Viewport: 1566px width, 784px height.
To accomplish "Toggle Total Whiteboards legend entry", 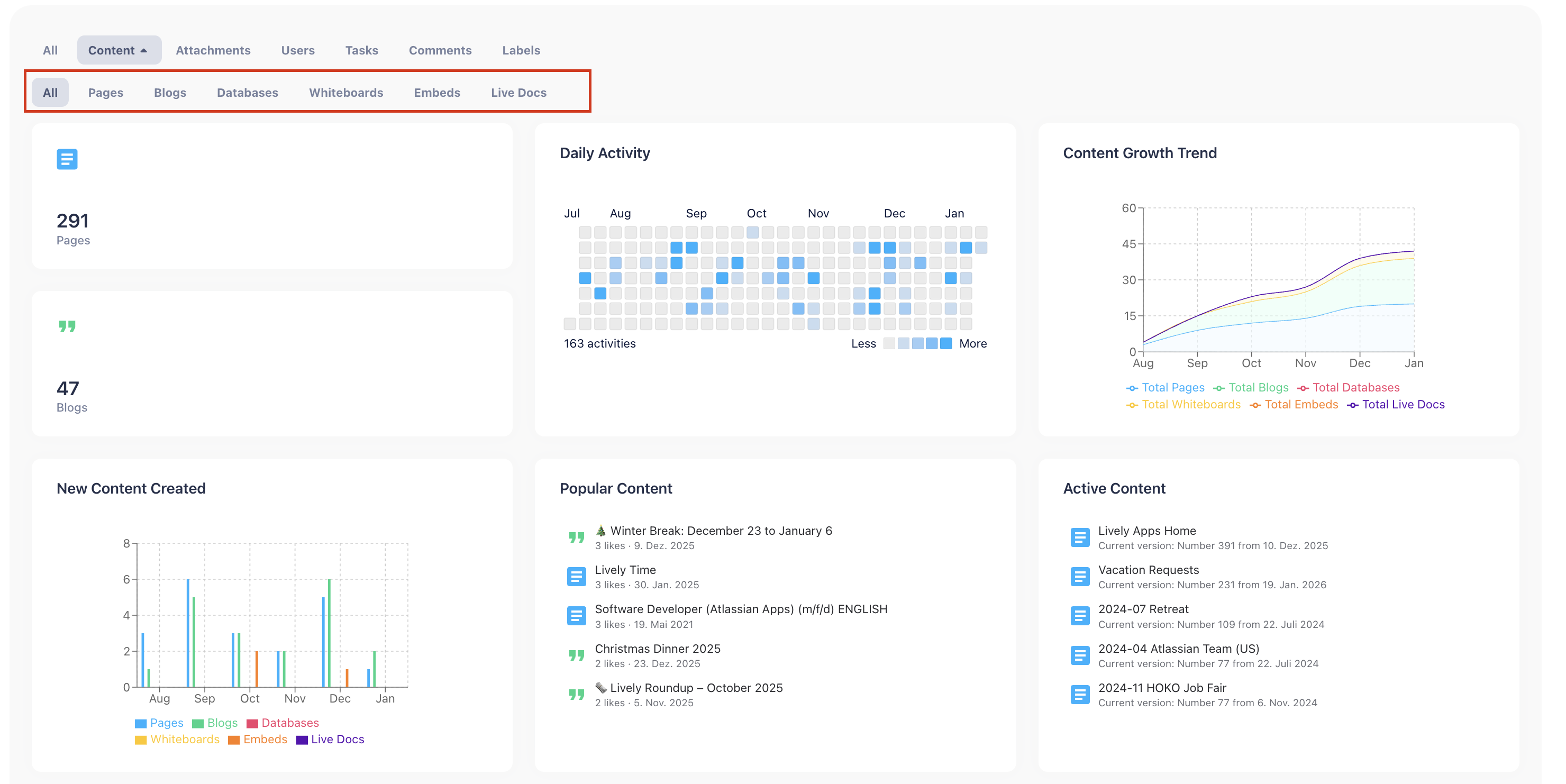I will pos(1182,405).
